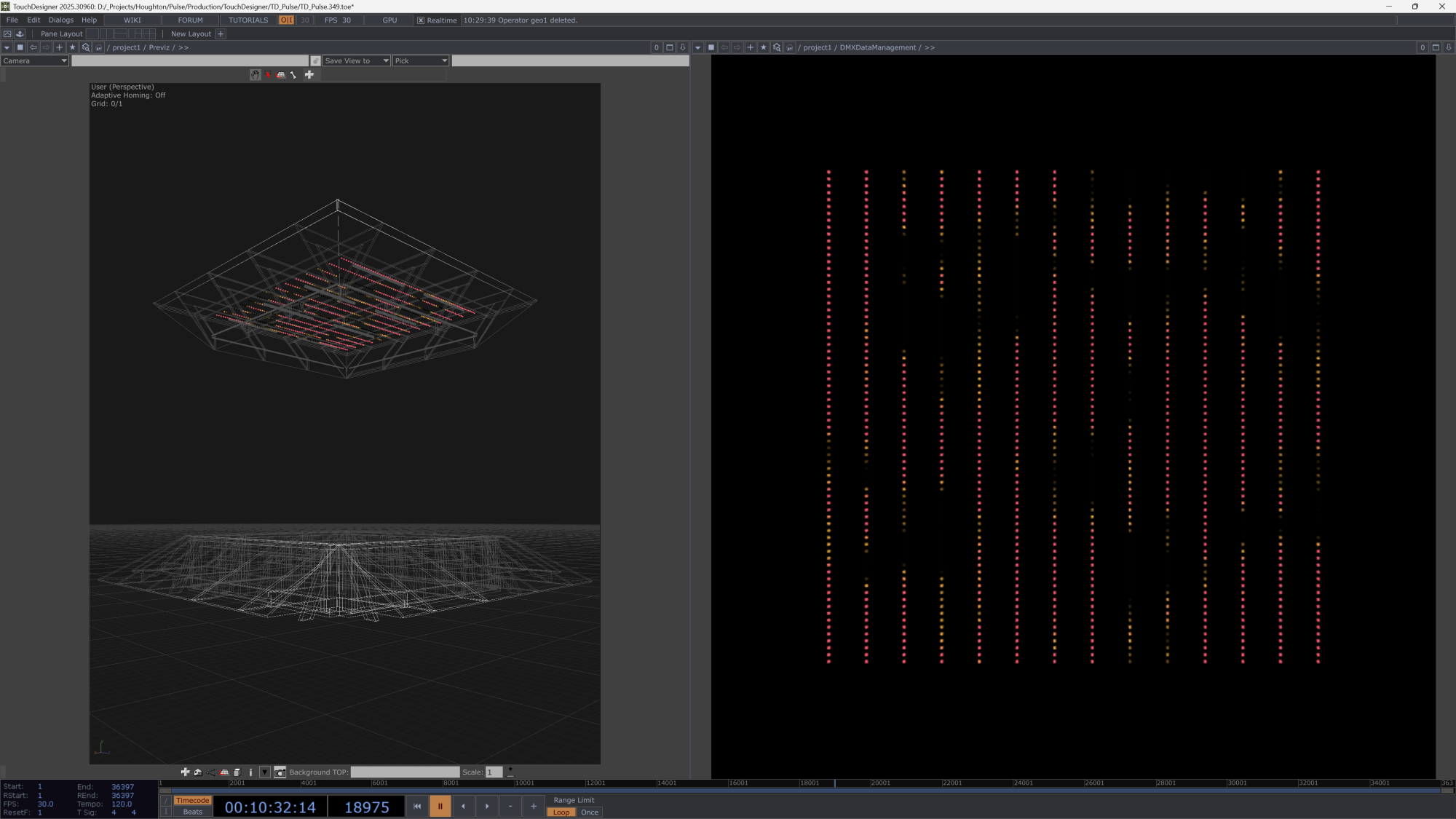Set range limit to Once
Viewport: 1456px width, 819px height.
(589, 812)
